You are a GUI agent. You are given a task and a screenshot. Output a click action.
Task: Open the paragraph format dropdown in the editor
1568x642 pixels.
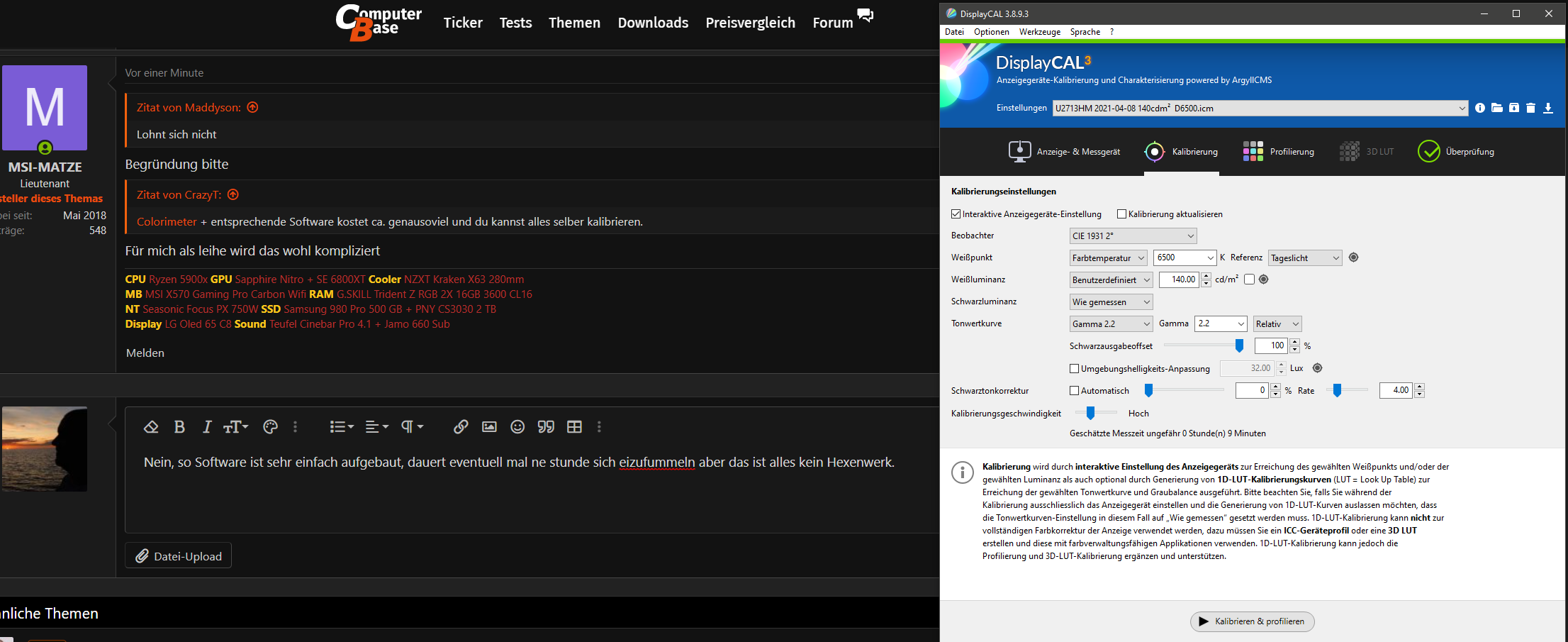tap(413, 426)
